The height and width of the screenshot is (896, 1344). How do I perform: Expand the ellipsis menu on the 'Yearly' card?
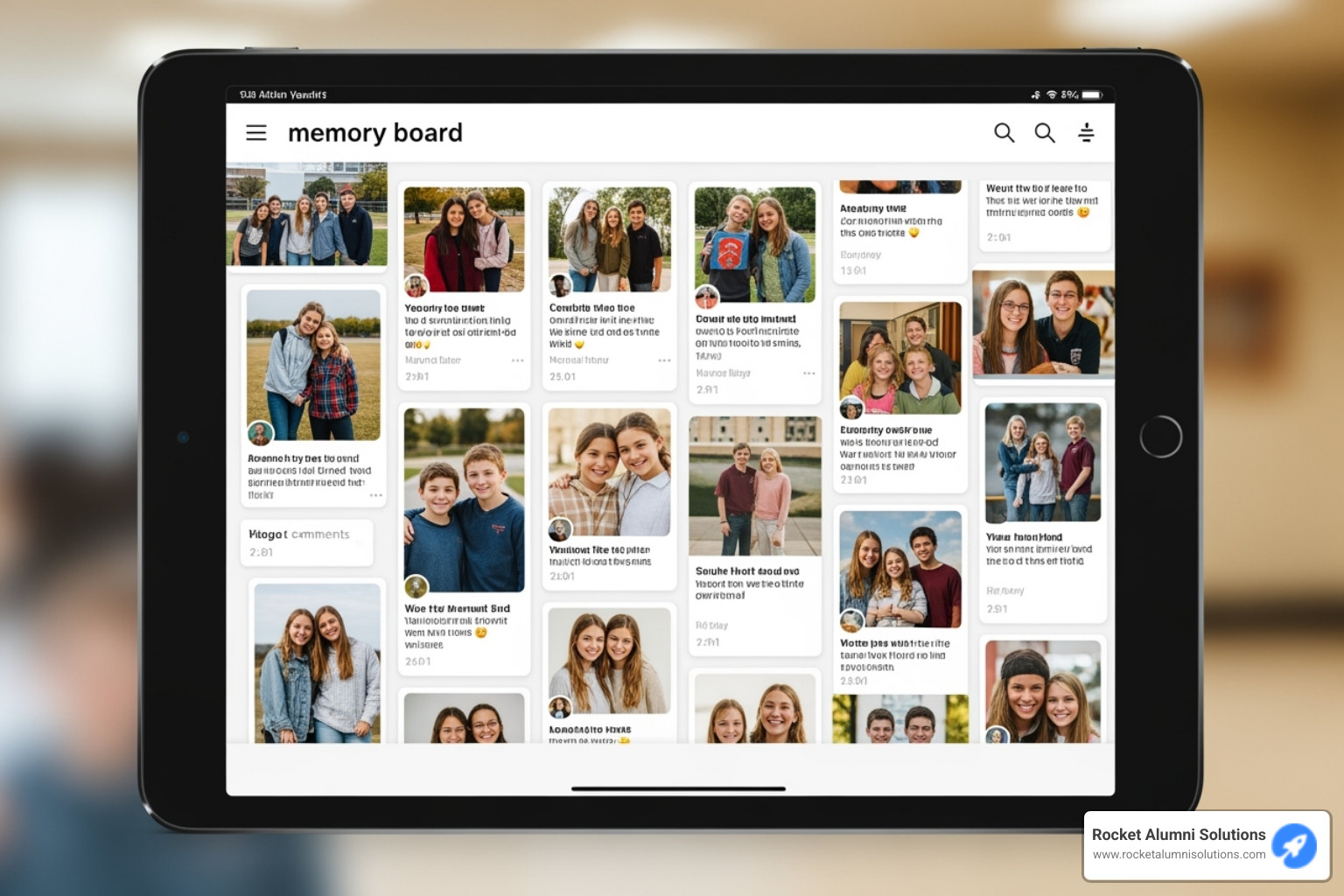(x=517, y=360)
